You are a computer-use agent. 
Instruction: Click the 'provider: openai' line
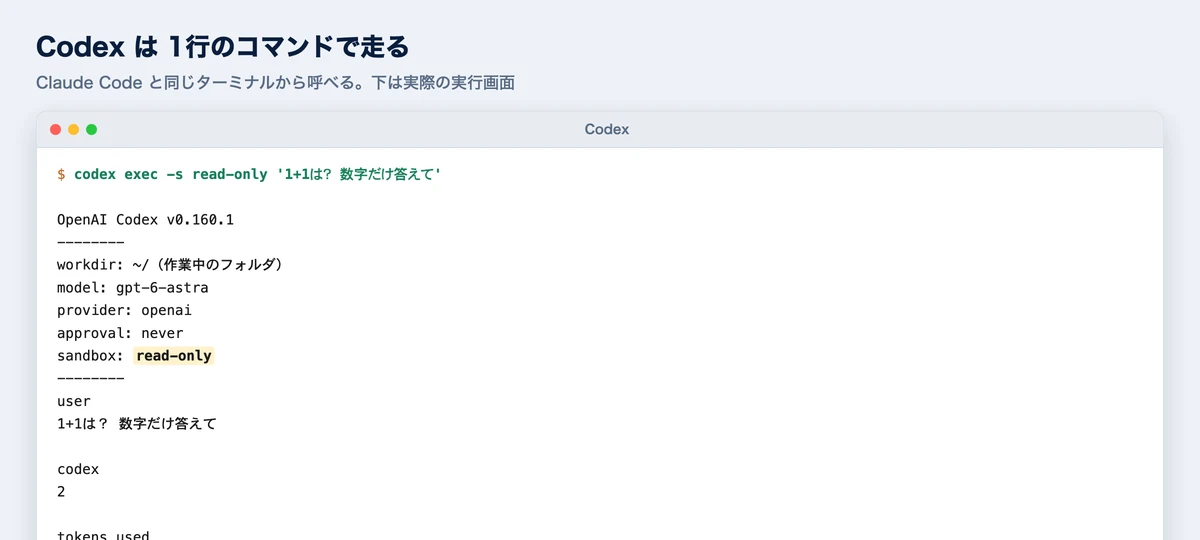point(124,310)
